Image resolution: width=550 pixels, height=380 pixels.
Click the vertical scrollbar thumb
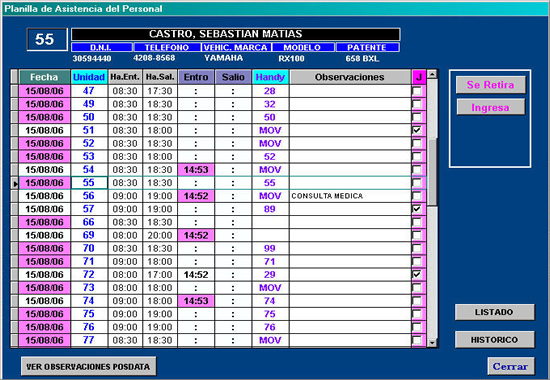(x=432, y=172)
